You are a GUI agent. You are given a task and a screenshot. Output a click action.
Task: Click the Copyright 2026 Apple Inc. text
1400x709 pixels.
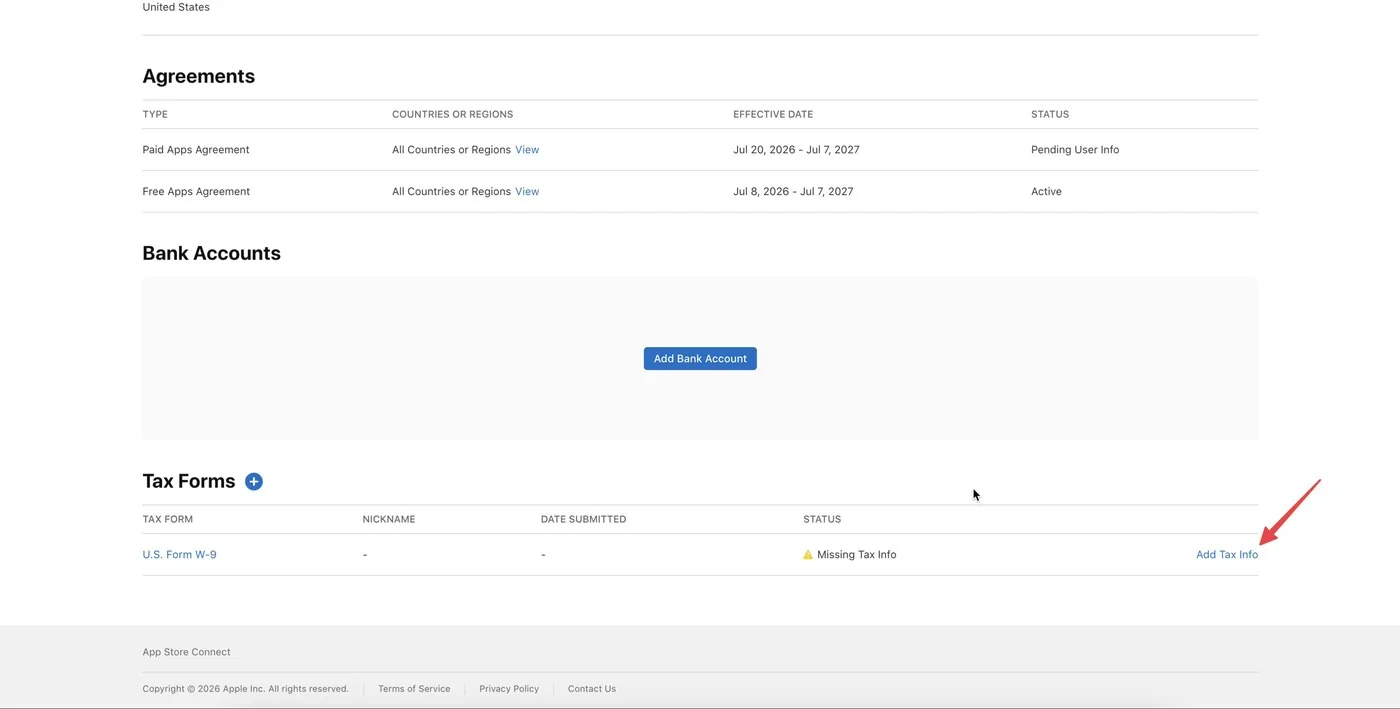[246, 689]
